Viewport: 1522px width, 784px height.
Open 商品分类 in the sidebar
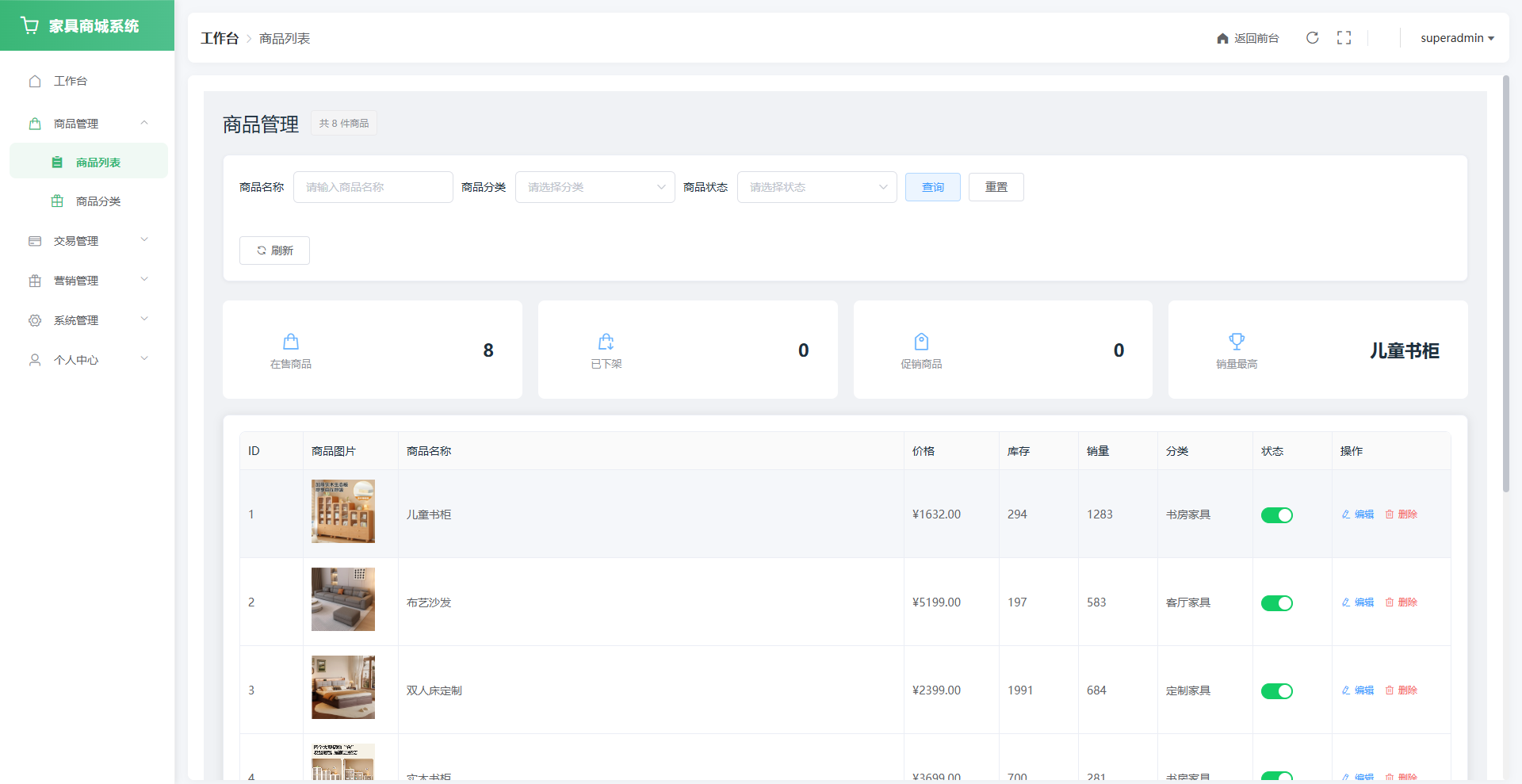tap(98, 201)
